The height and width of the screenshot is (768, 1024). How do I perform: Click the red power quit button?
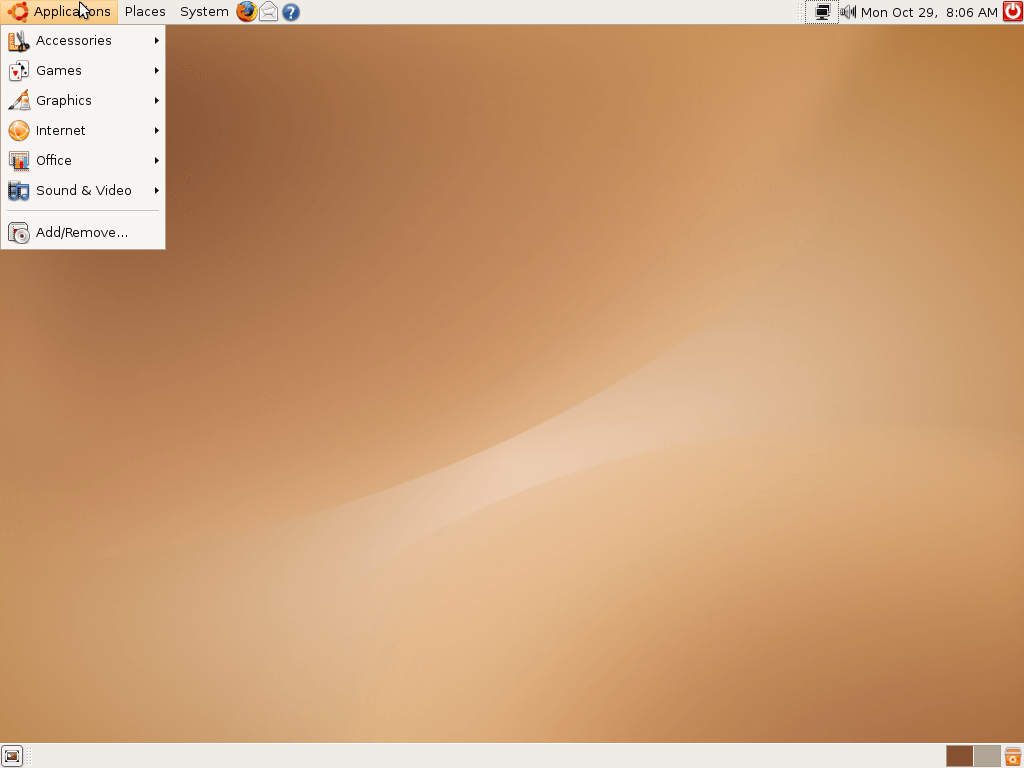(x=1013, y=12)
